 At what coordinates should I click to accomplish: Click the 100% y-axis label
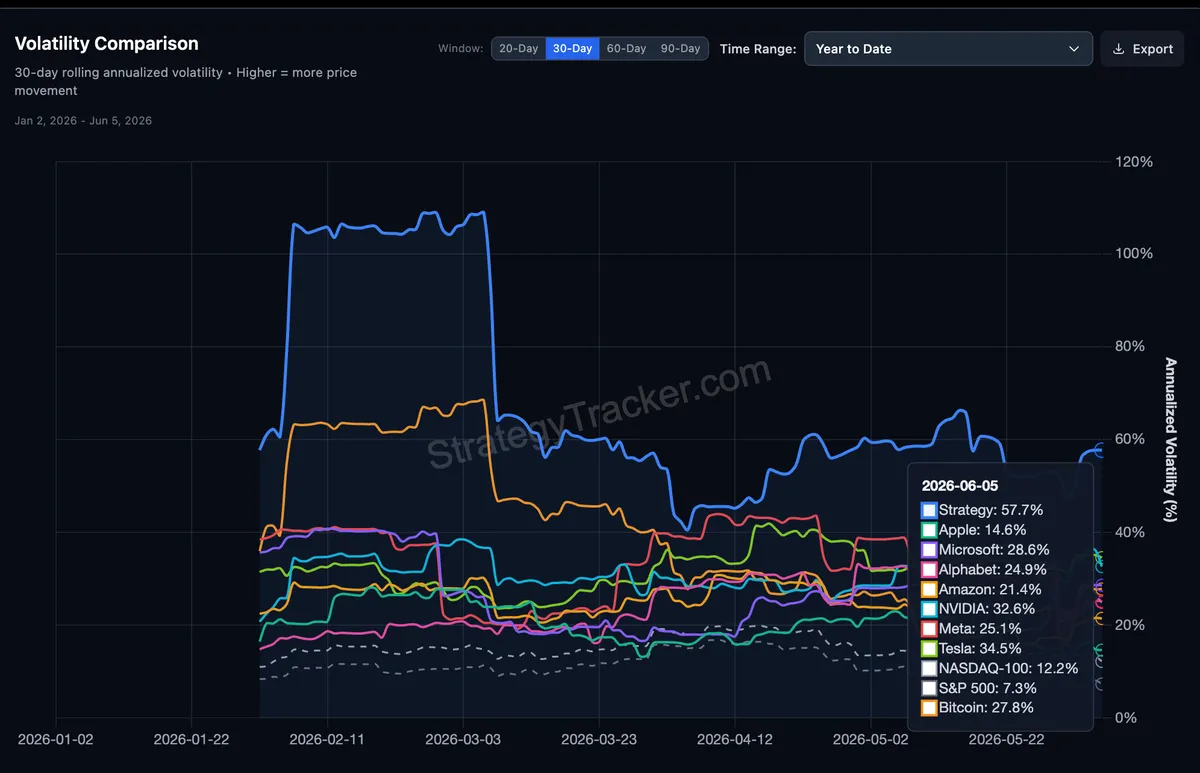pyautogui.click(x=1134, y=254)
